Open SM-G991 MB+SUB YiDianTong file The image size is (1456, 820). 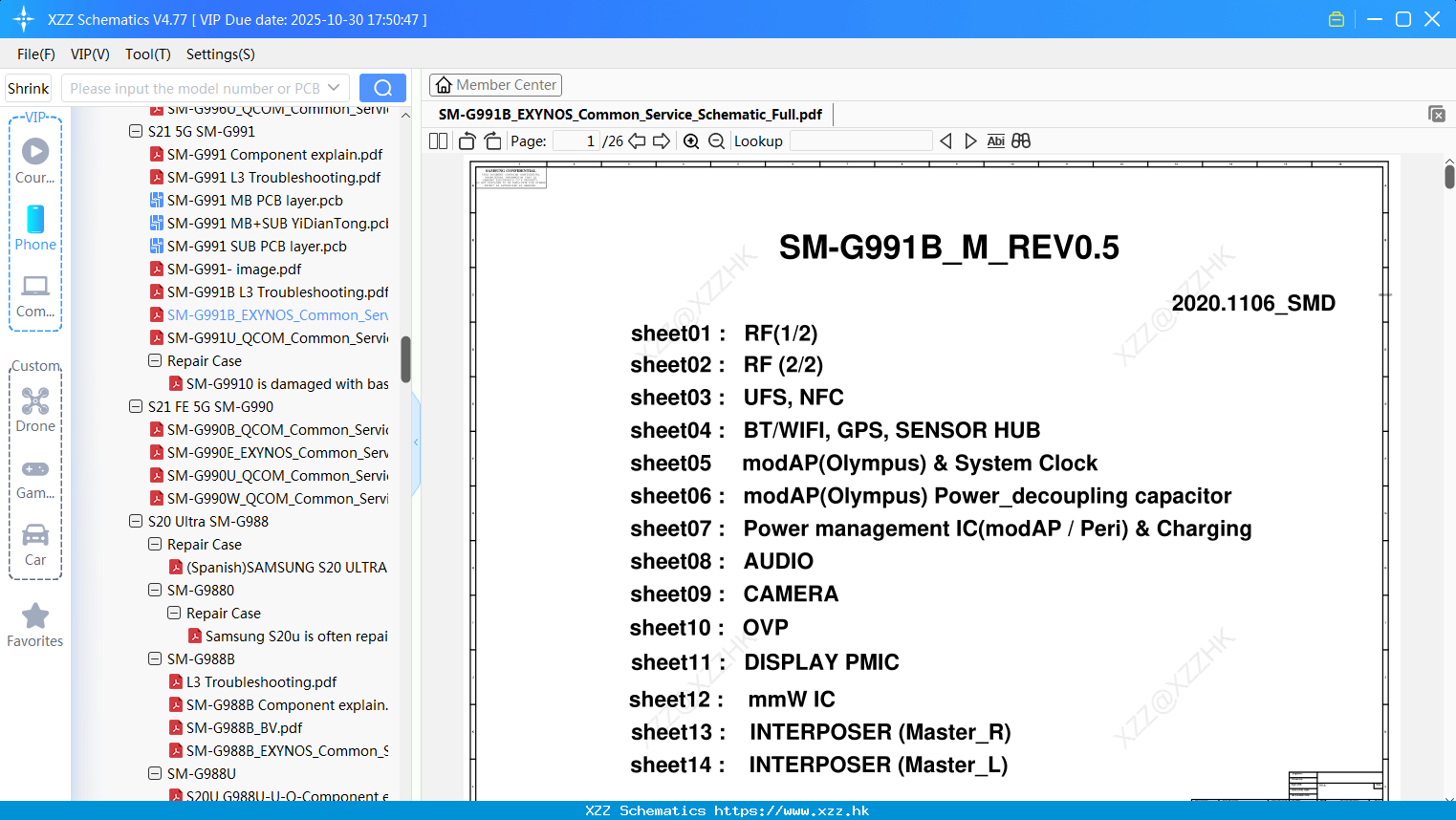click(269, 223)
